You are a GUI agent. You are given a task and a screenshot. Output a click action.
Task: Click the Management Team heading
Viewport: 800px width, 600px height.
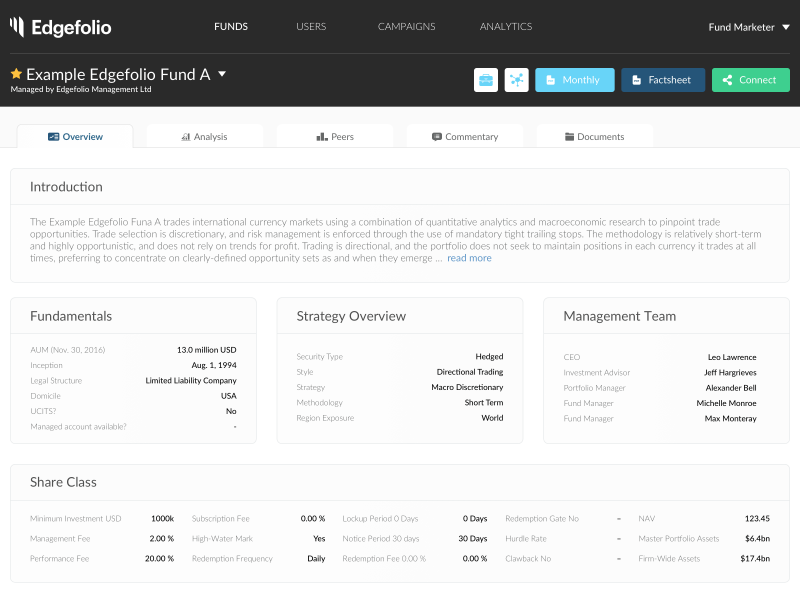pyautogui.click(x=619, y=316)
